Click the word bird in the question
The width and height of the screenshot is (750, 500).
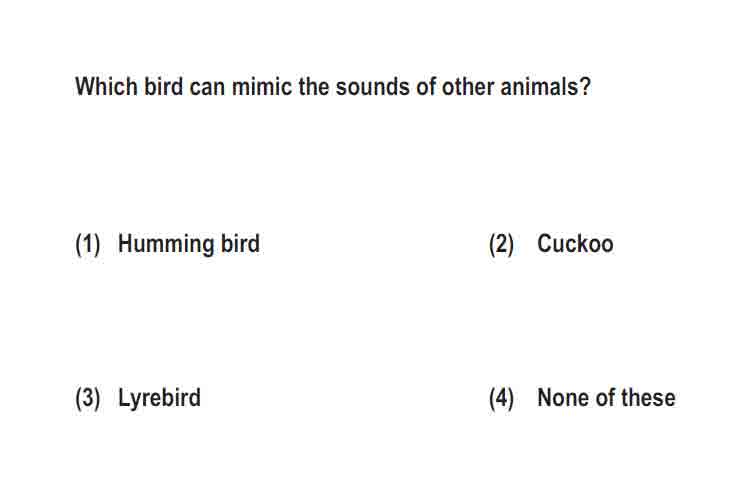(x=164, y=87)
